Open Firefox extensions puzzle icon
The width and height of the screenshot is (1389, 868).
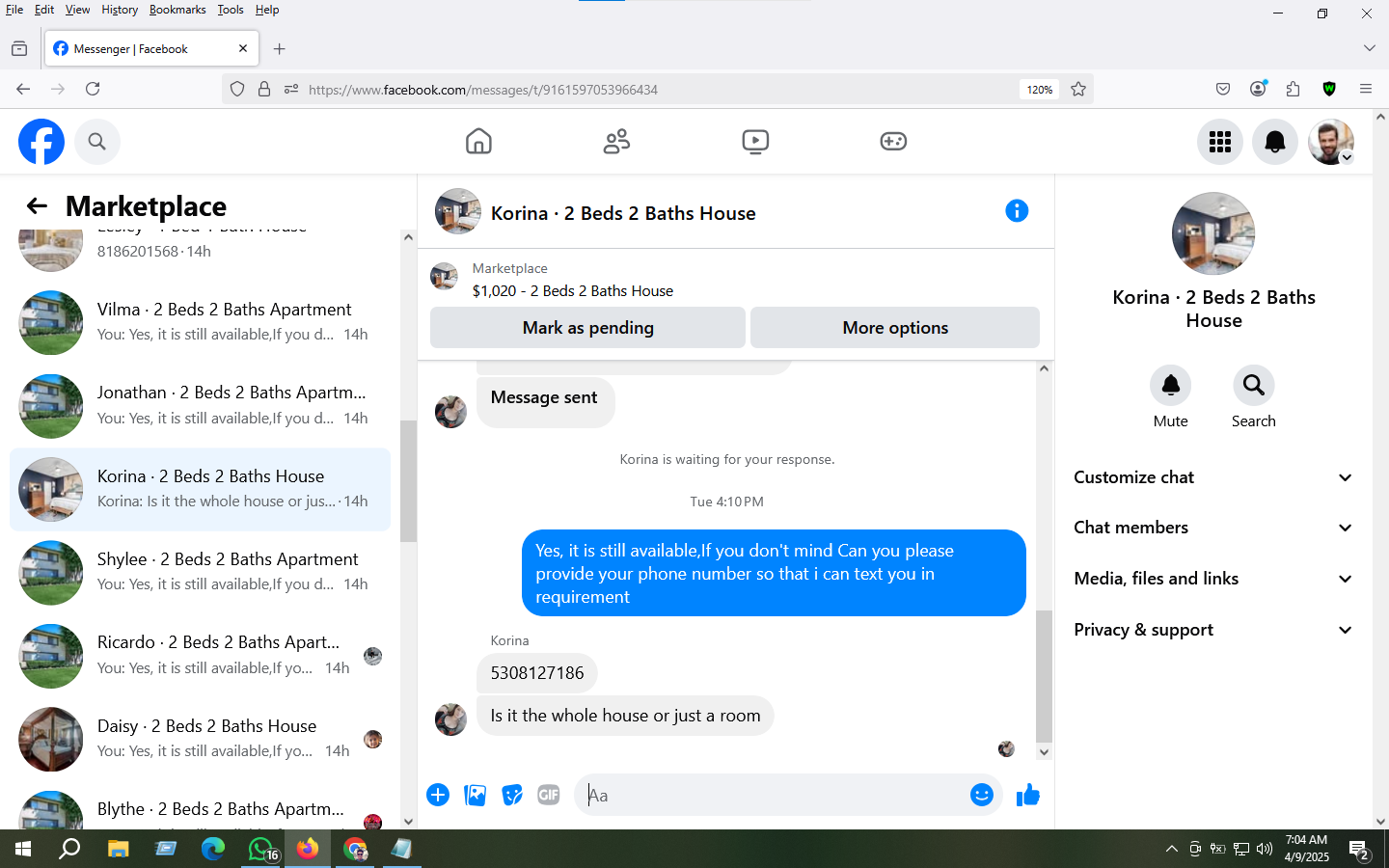1294,89
